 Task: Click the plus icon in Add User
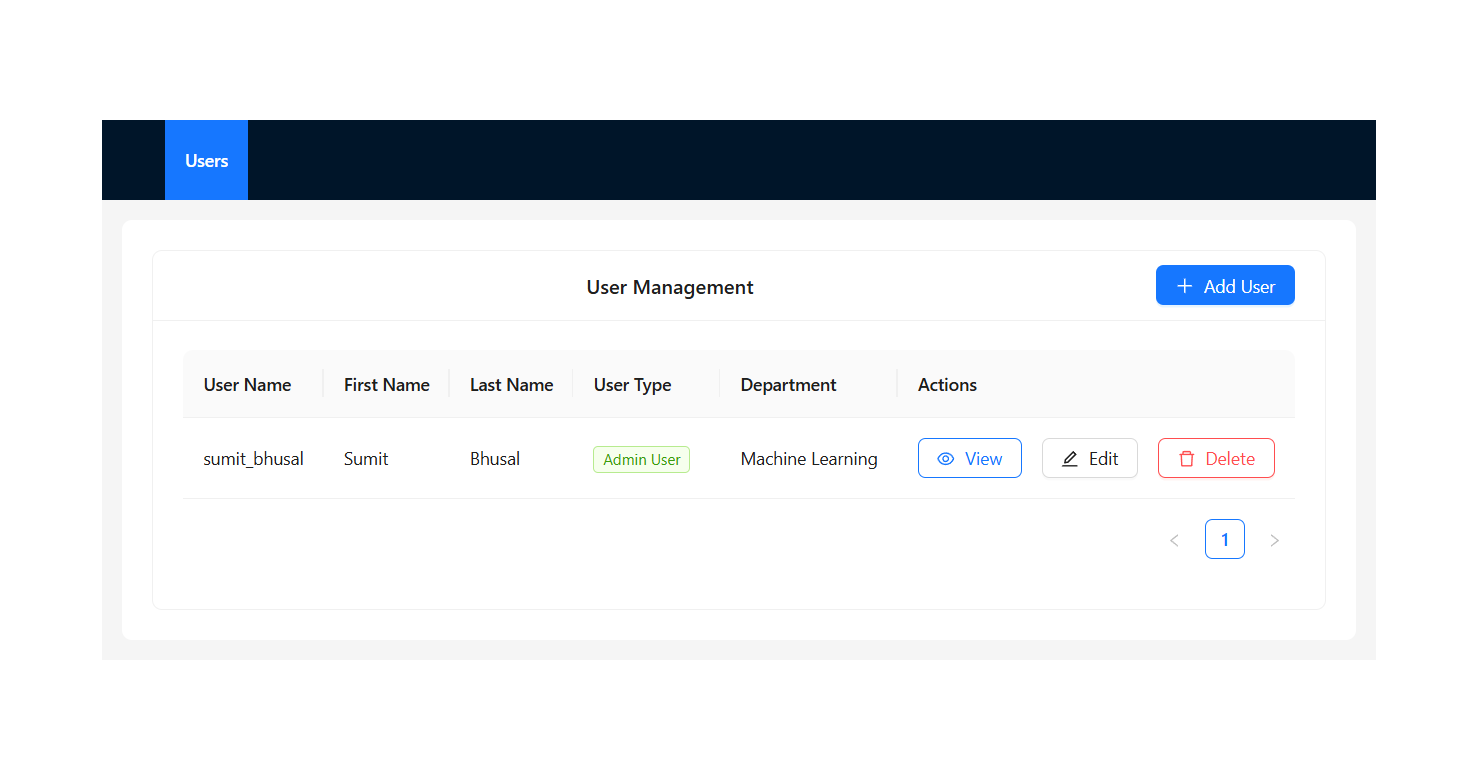pos(1184,286)
